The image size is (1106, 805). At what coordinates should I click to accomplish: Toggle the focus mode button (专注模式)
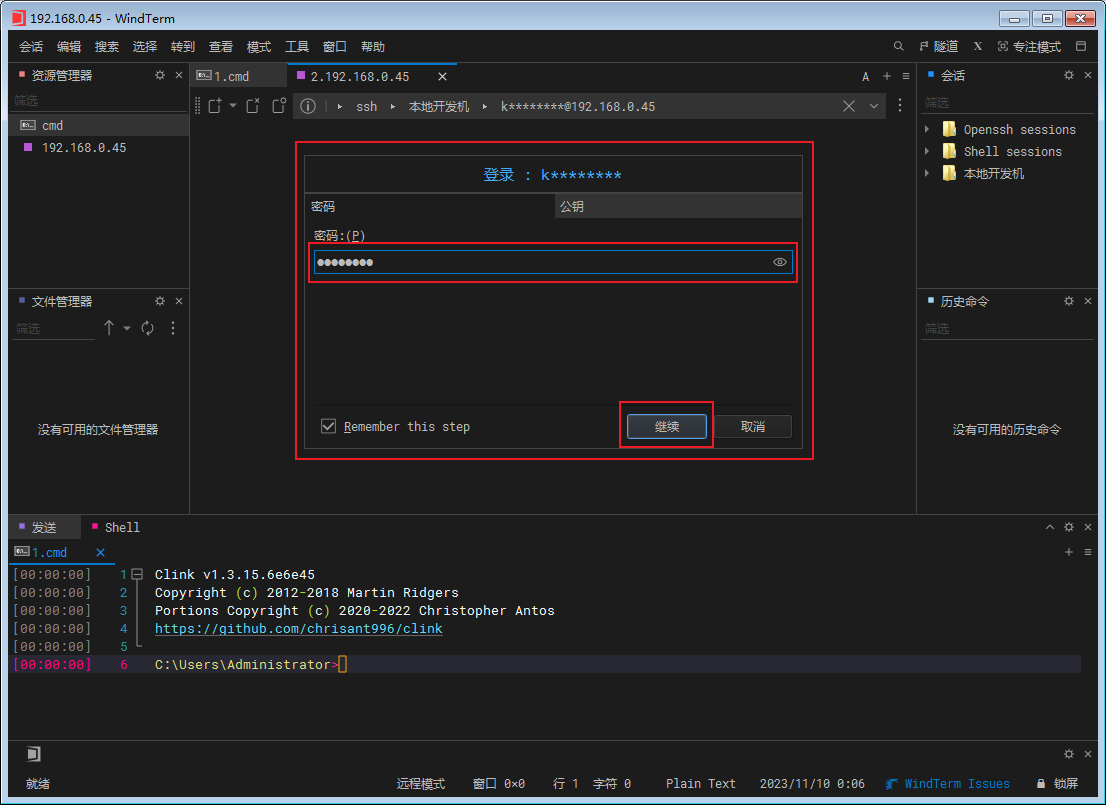1029,47
